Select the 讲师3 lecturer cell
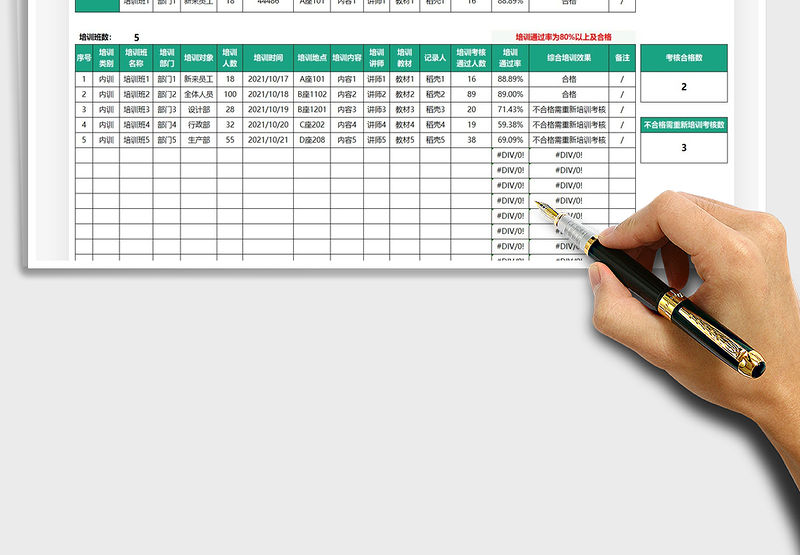800x555 pixels. [x=376, y=110]
